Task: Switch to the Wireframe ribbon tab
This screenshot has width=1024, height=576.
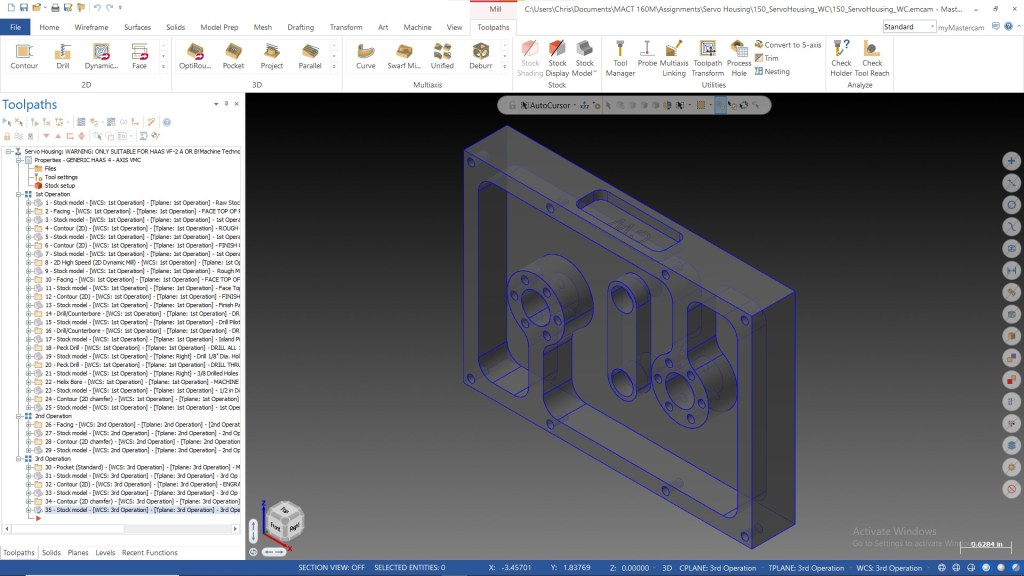Action: 91,27
